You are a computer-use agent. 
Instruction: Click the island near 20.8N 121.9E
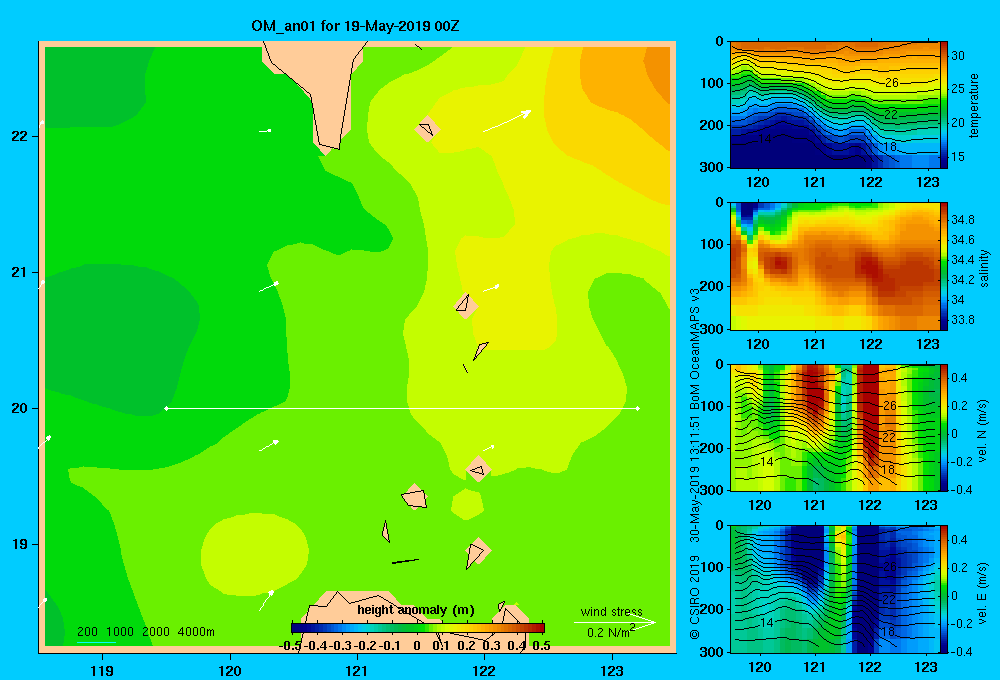[x=466, y=306]
